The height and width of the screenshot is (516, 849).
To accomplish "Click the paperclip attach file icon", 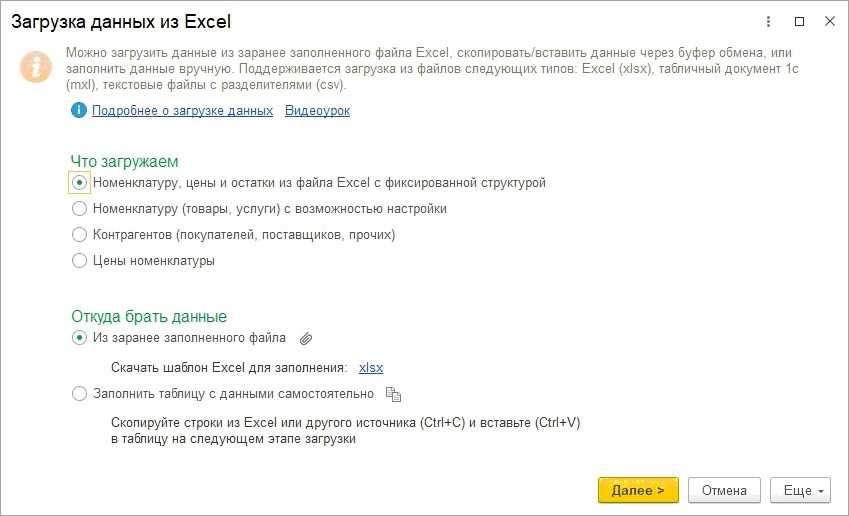I will click(307, 338).
